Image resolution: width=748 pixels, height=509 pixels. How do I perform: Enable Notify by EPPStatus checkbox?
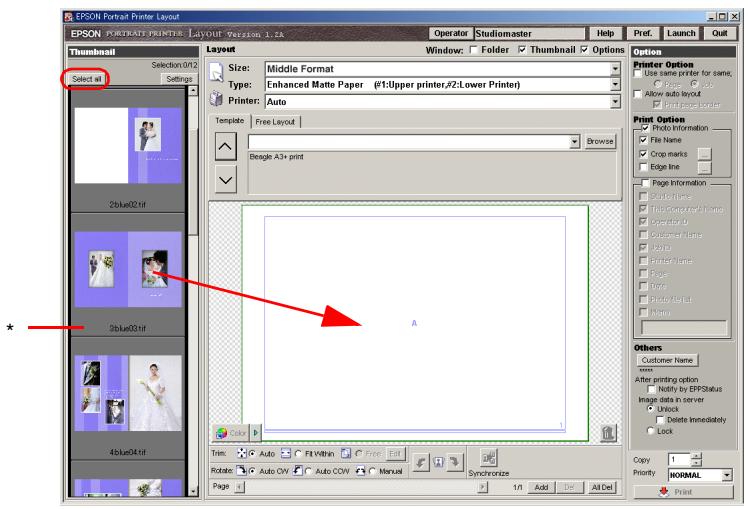point(651,389)
